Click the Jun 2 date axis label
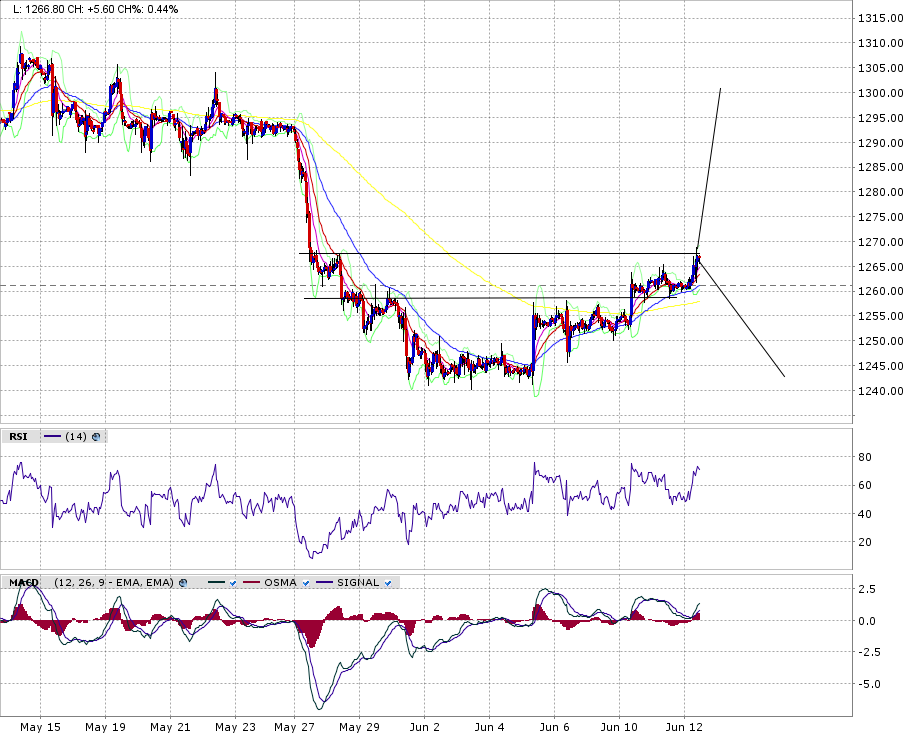 tap(425, 727)
